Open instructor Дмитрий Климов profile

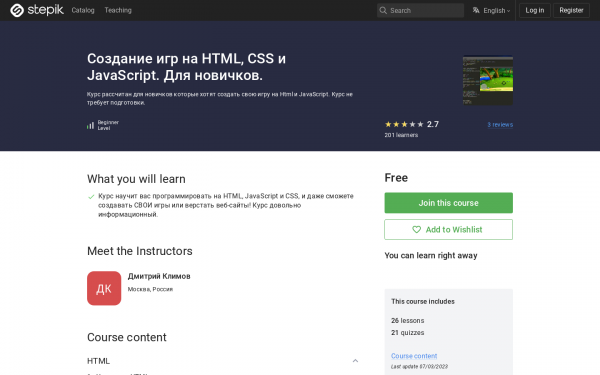point(159,276)
